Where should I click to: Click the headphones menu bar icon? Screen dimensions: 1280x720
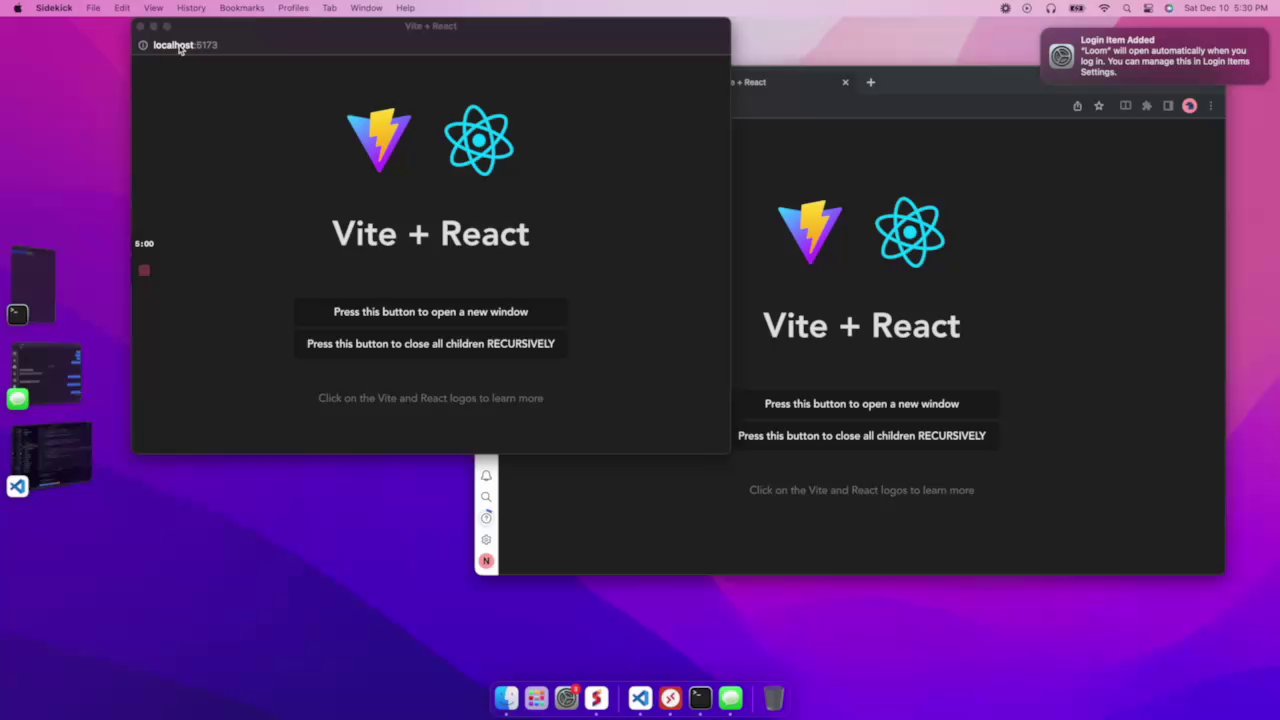click(1051, 8)
